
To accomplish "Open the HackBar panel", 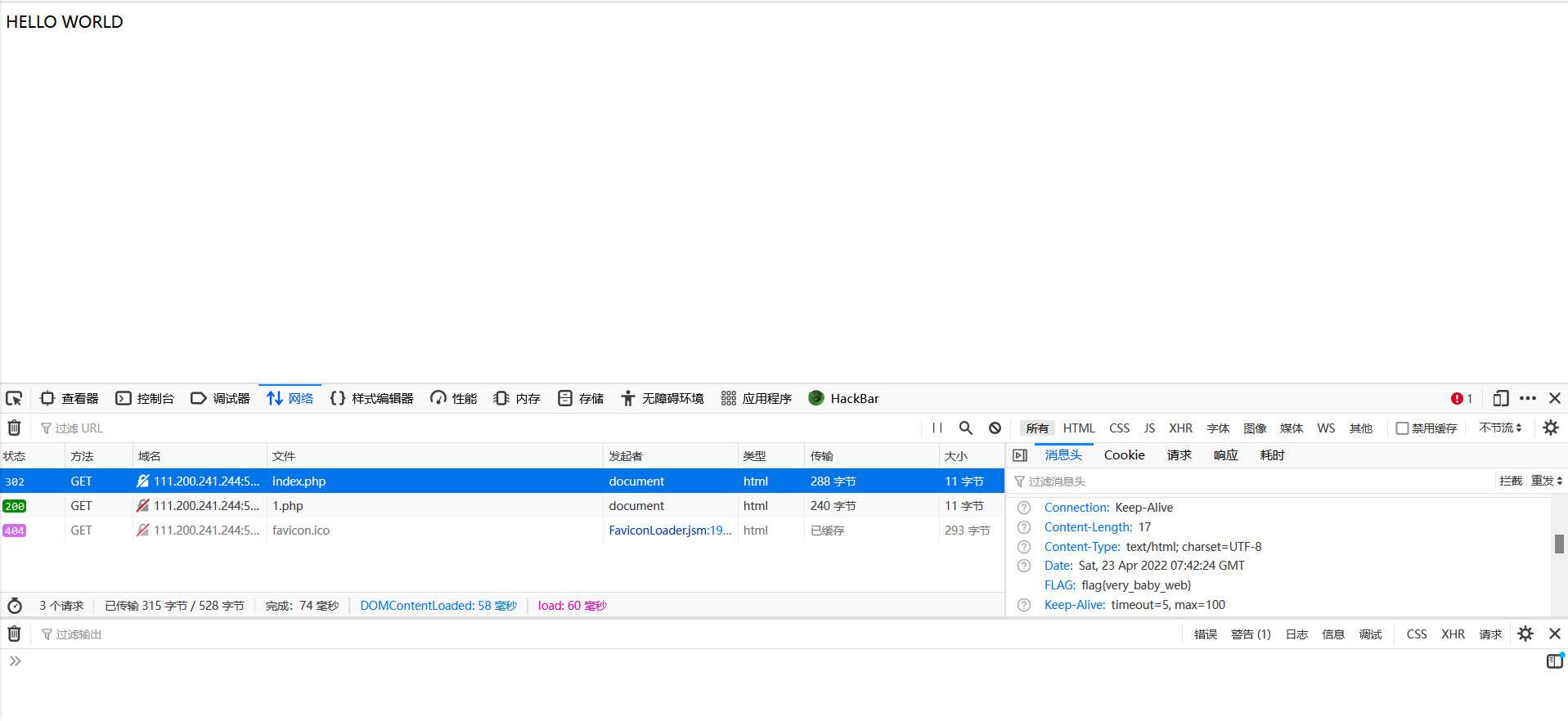I will (843, 398).
